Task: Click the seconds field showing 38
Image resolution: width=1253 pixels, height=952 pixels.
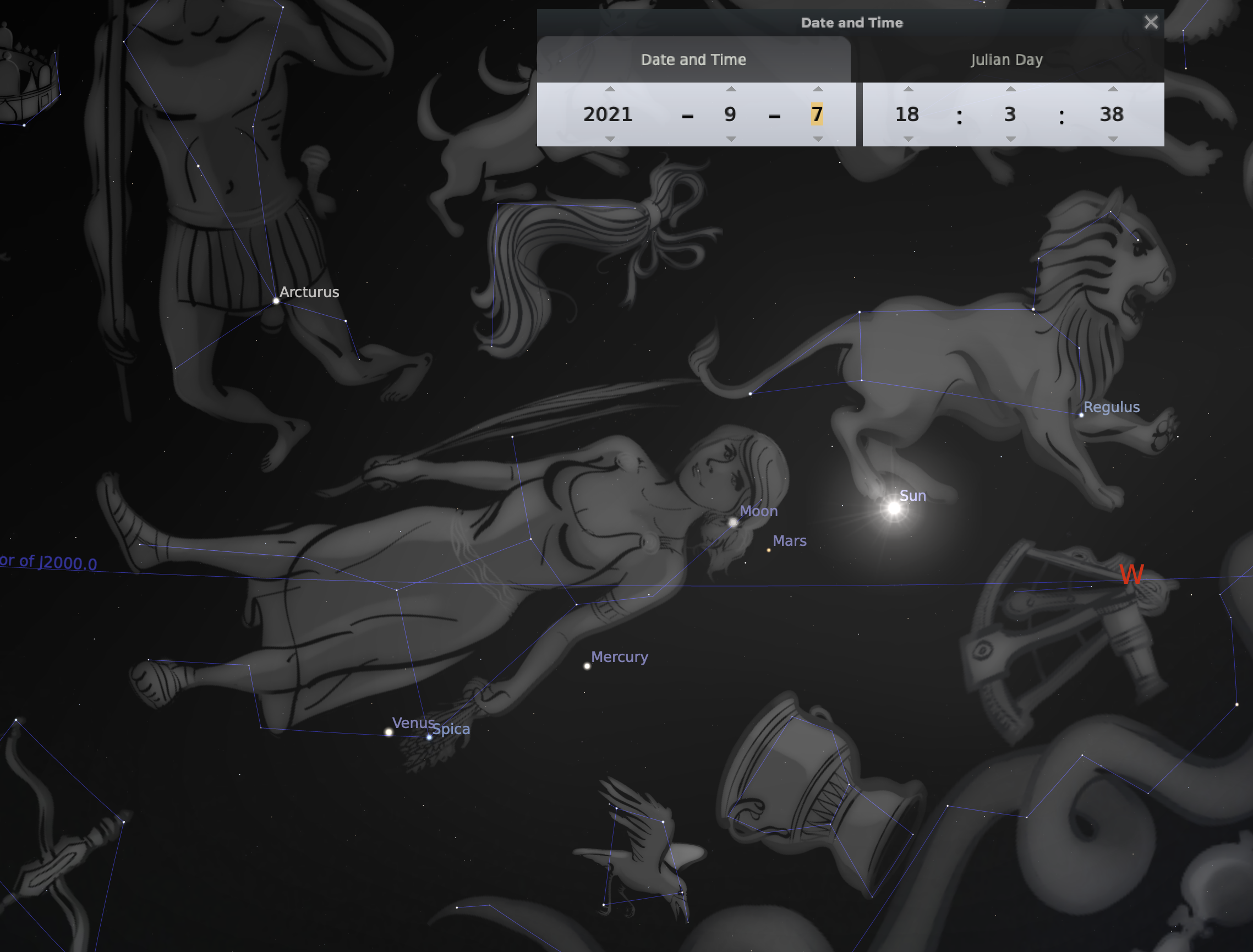Action: pos(1112,114)
